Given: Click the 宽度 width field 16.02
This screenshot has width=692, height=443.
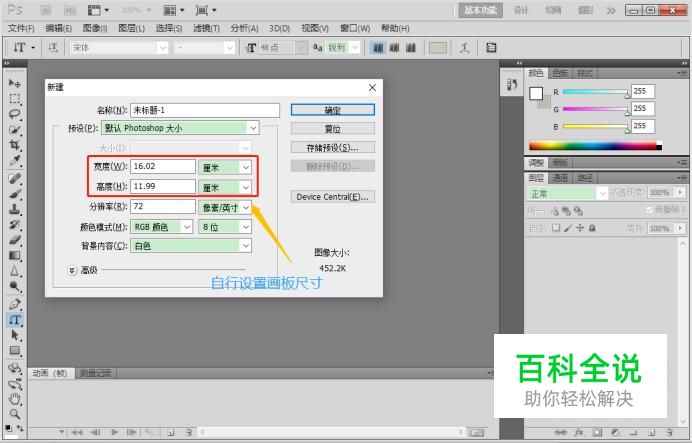Looking at the screenshot, I should pos(163,166).
